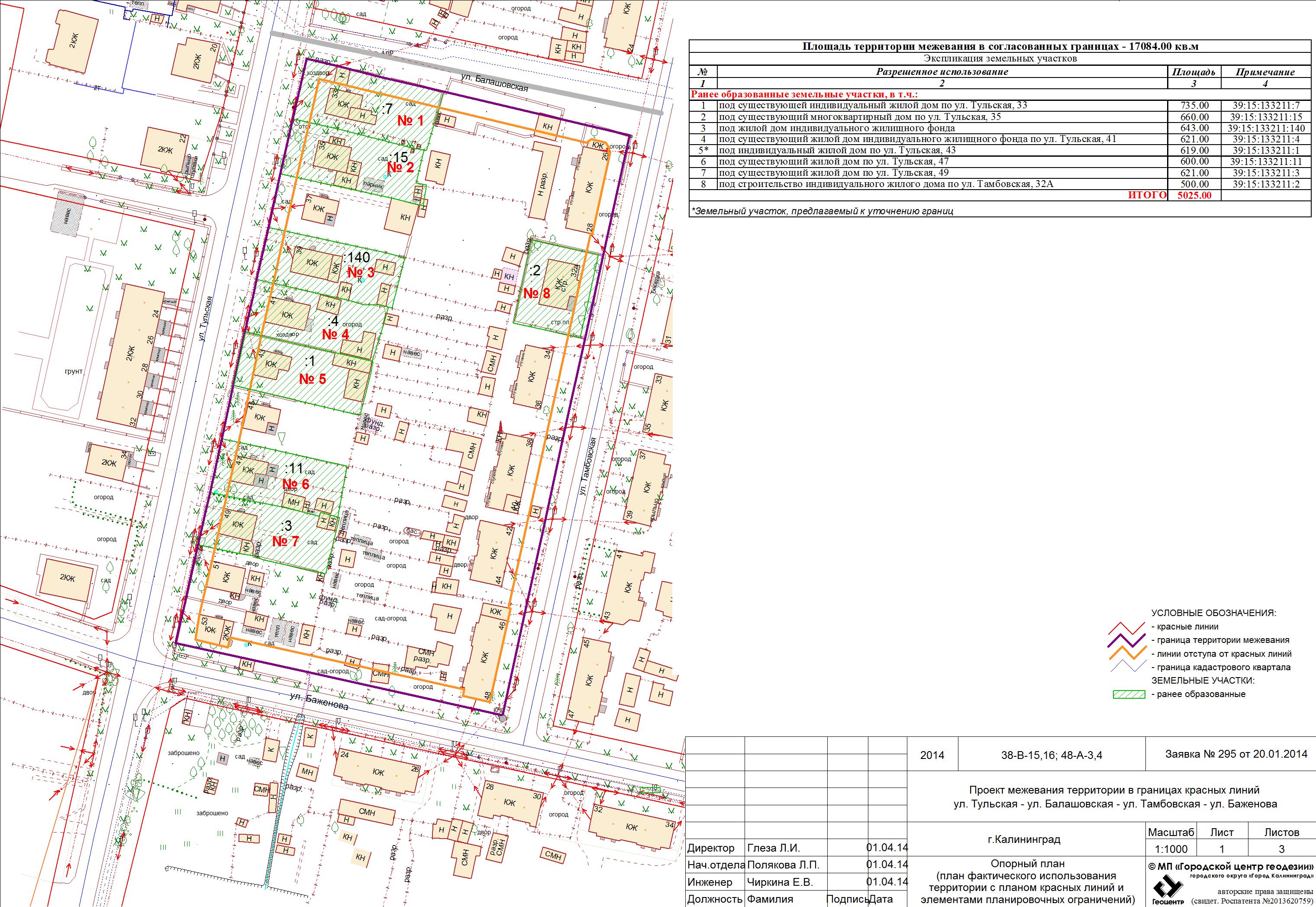Click the green hatched legend swatch
Viewport: 1316px width, 907px height.
tap(1129, 694)
